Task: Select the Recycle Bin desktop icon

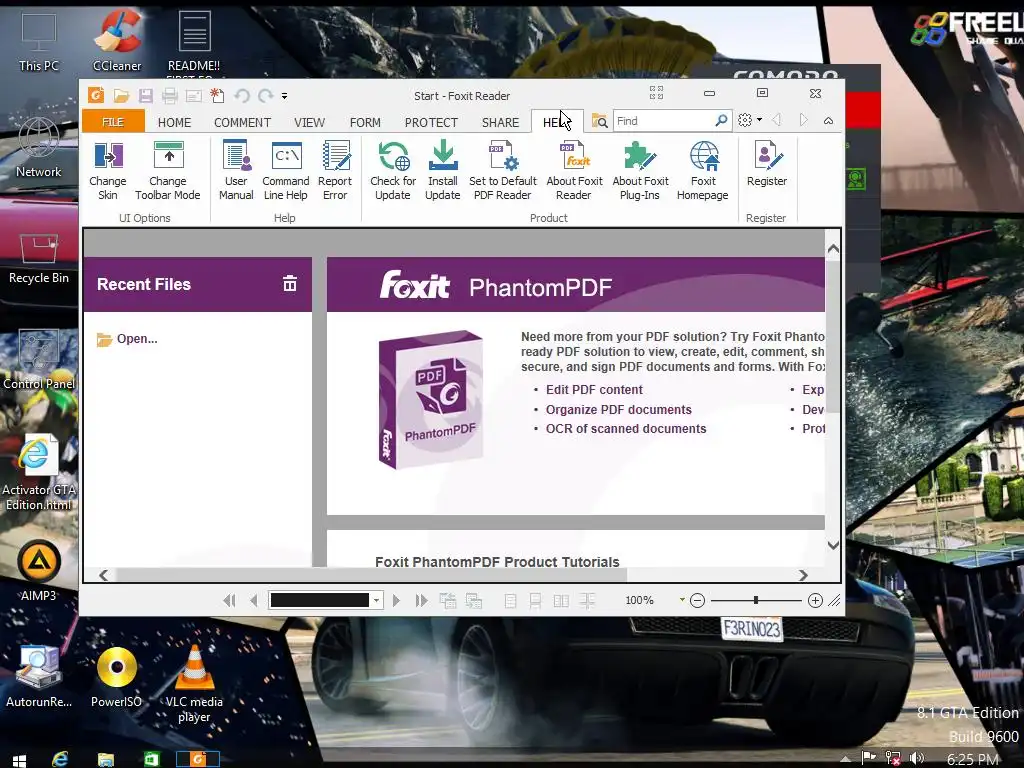Action: (39, 257)
